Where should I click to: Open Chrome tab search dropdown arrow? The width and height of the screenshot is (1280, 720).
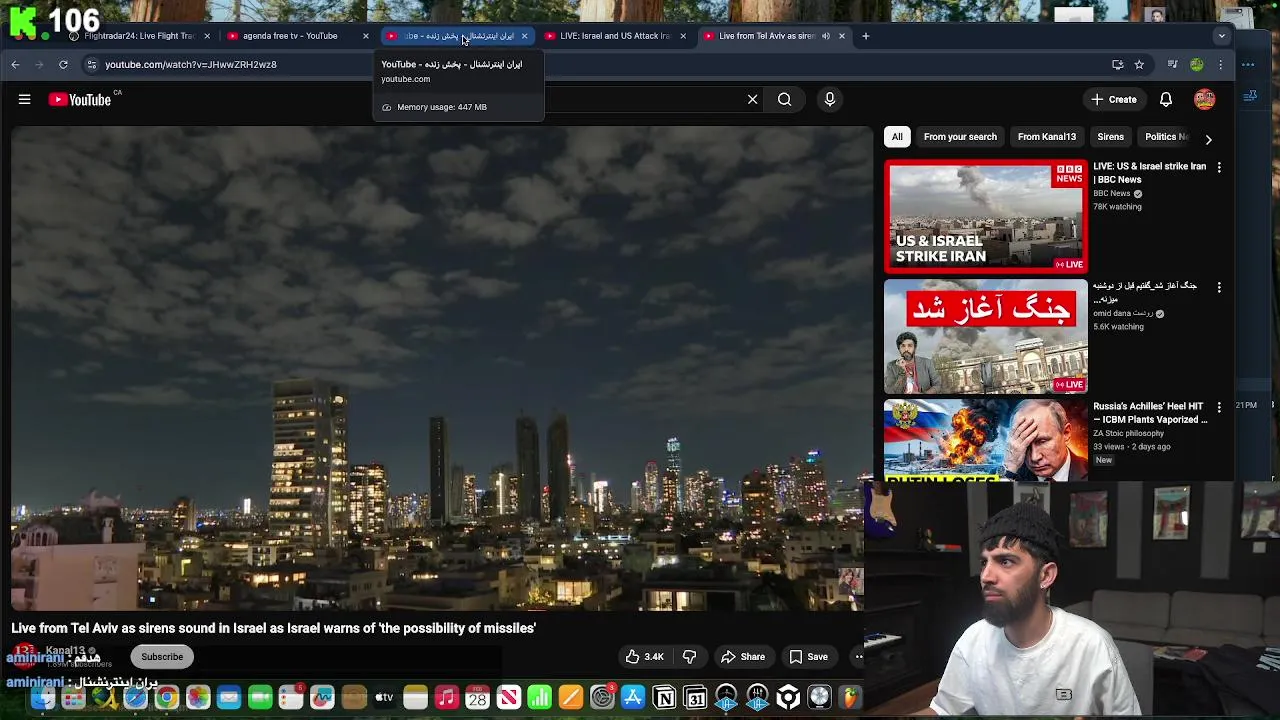(x=1221, y=36)
